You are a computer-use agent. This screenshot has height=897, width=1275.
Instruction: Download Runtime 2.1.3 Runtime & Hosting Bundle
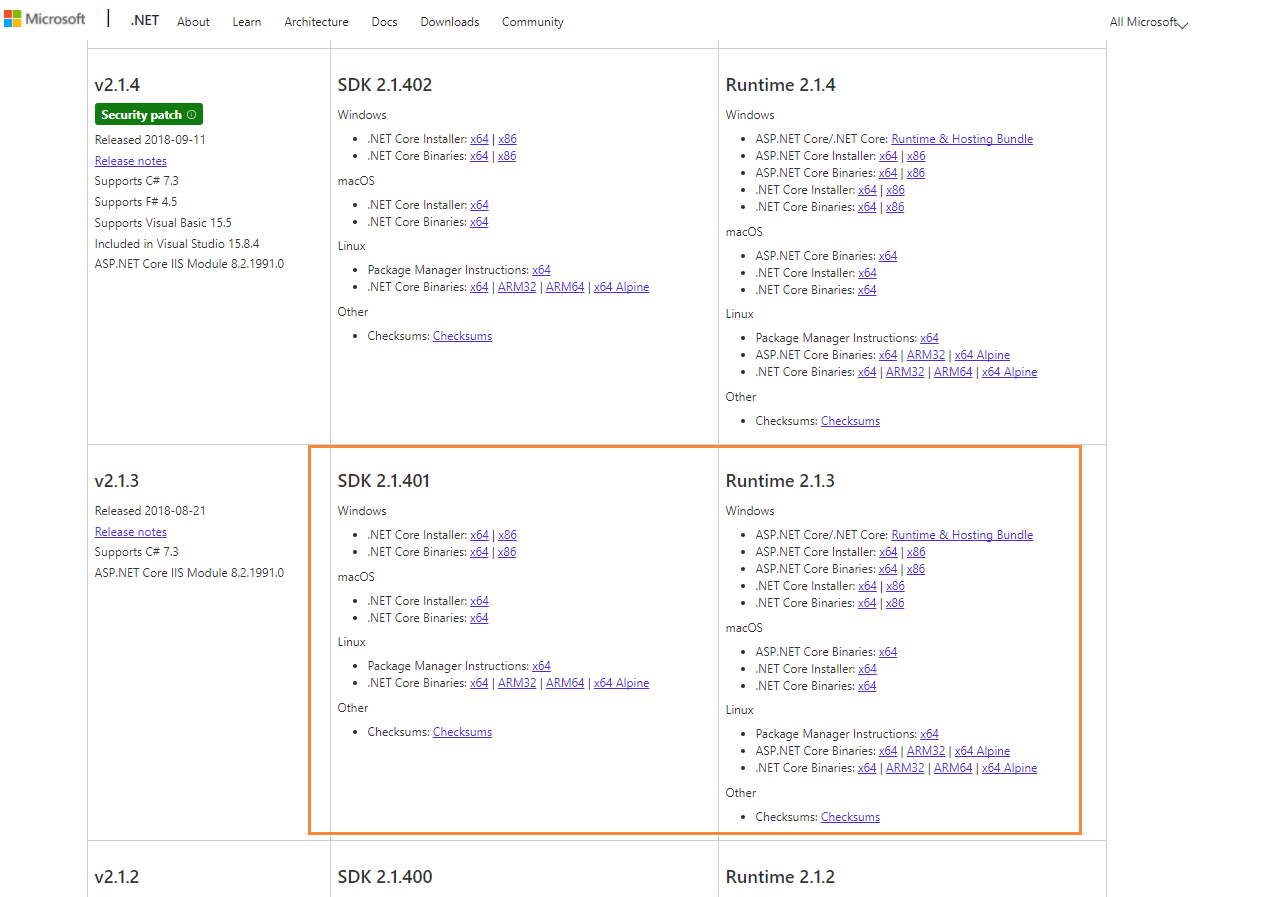point(962,535)
